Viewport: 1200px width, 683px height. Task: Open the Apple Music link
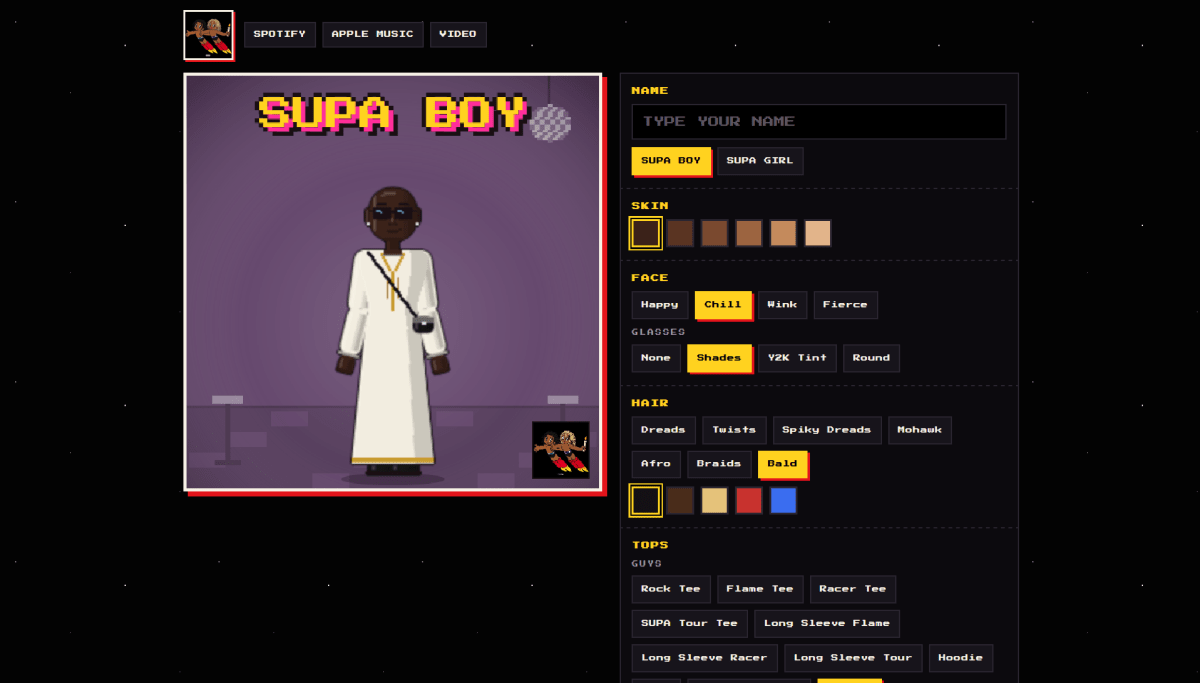tap(373, 35)
